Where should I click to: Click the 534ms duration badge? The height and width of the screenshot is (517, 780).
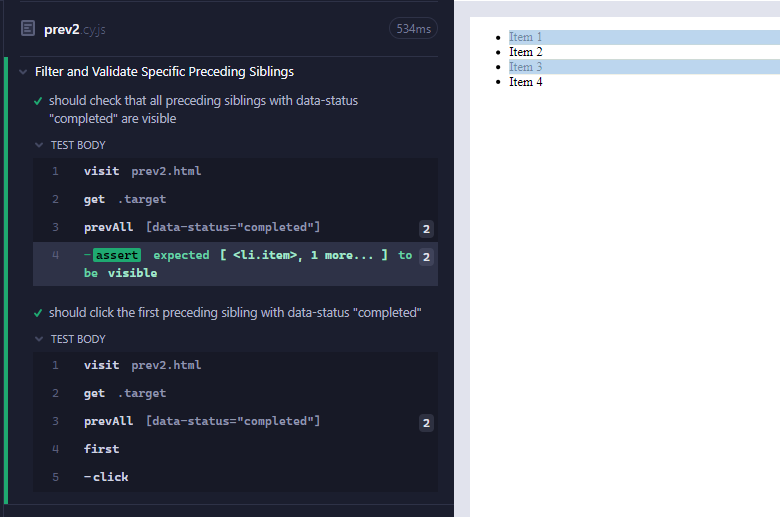coord(413,29)
